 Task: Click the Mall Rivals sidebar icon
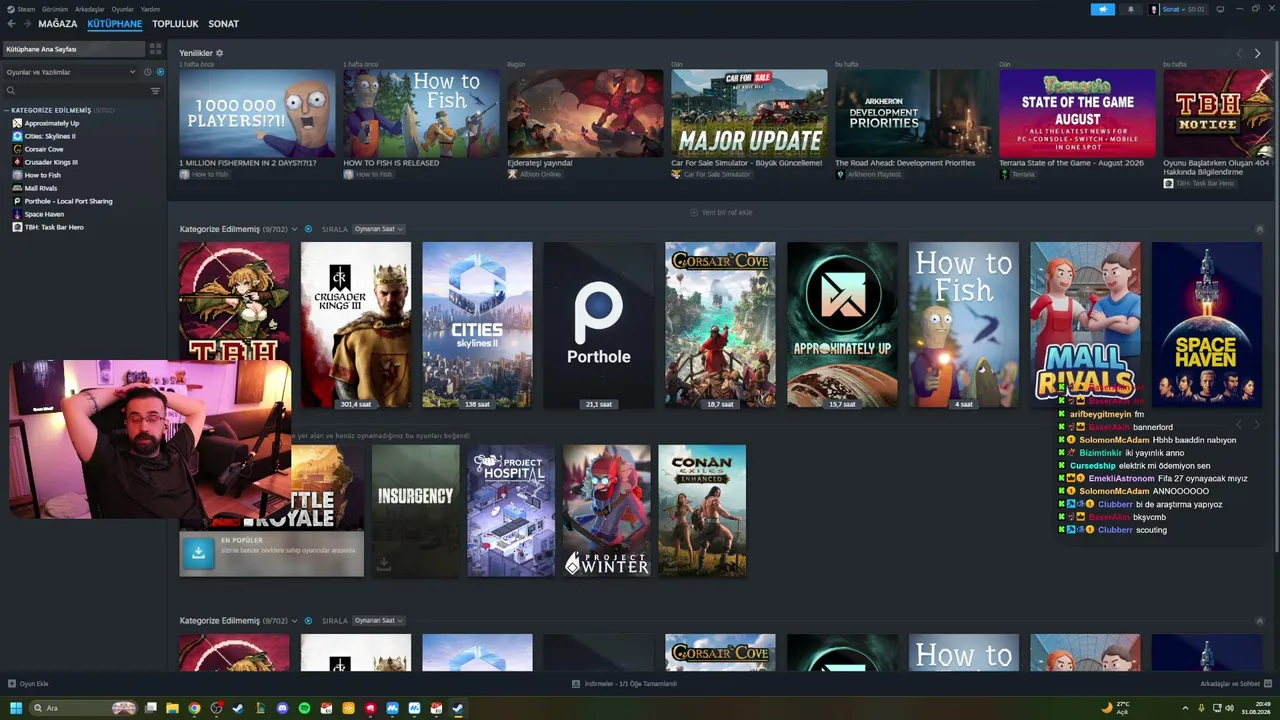(17, 188)
